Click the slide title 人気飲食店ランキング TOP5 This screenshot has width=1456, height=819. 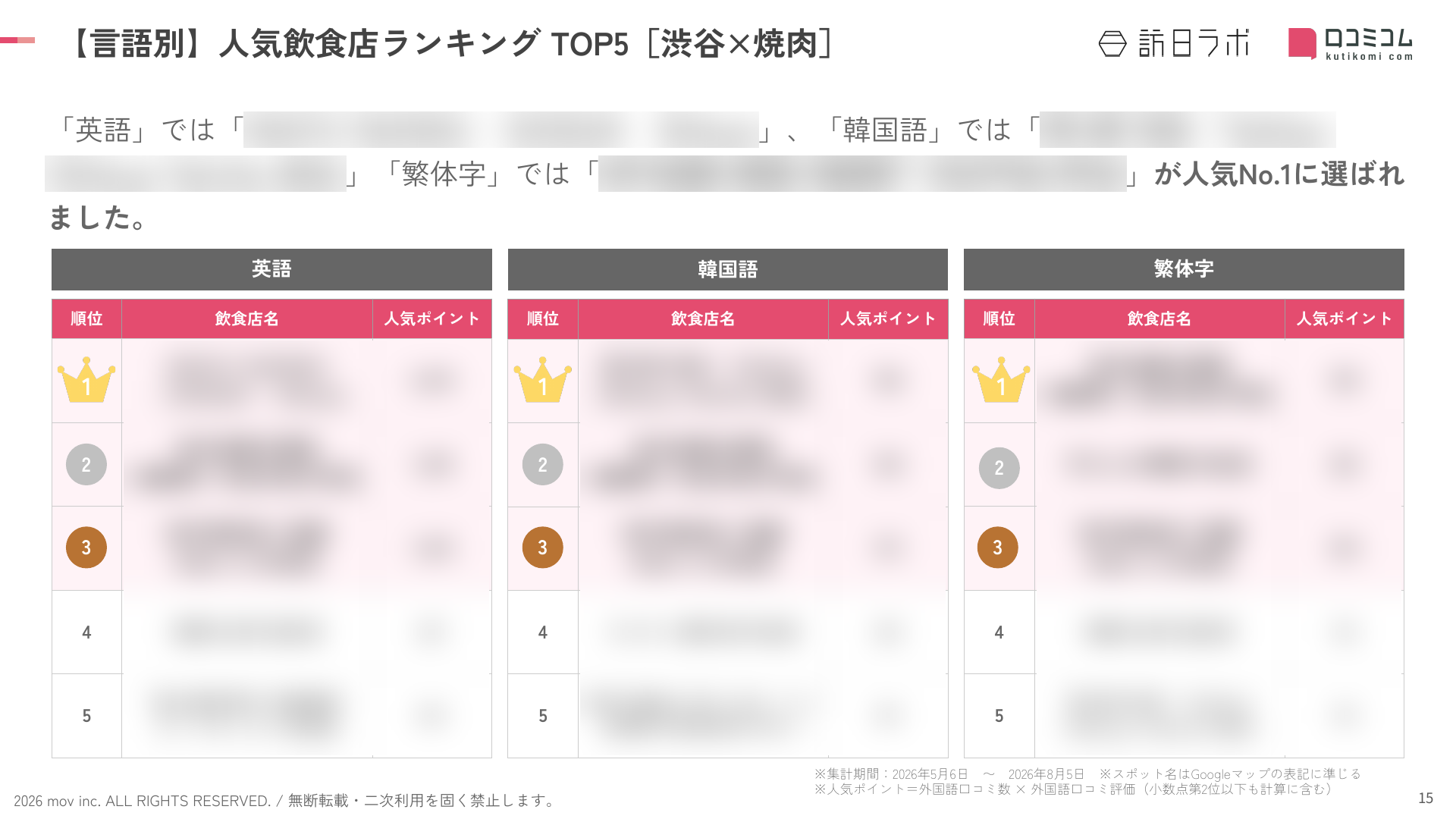(x=424, y=44)
